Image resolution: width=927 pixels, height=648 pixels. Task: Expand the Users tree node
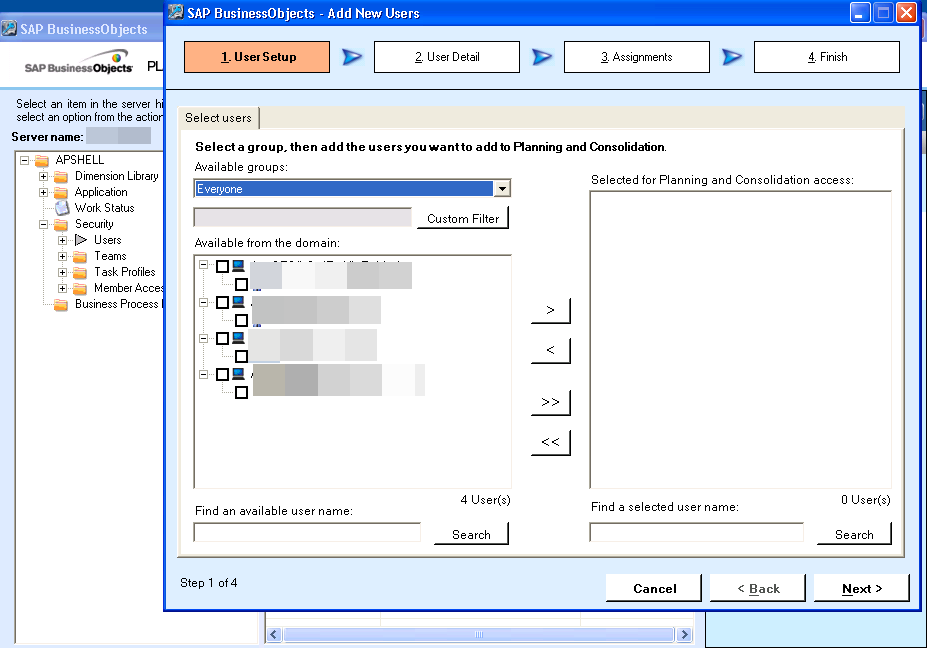pyautogui.click(x=62, y=240)
